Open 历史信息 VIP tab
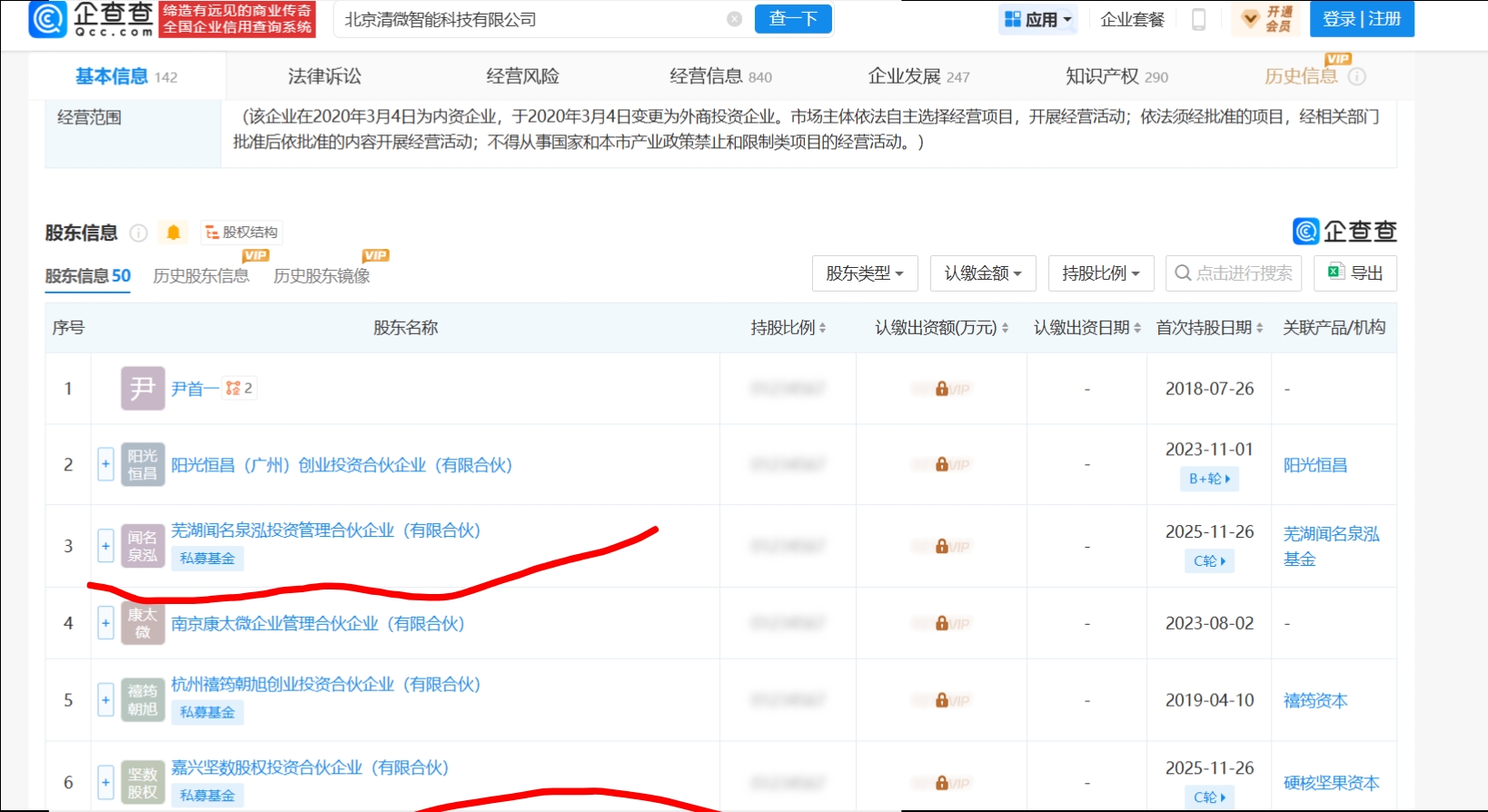The image size is (1488, 812). pyautogui.click(x=1301, y=76)
